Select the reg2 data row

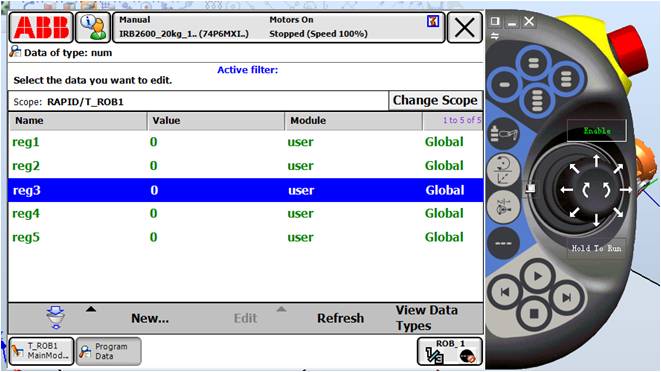246,166
